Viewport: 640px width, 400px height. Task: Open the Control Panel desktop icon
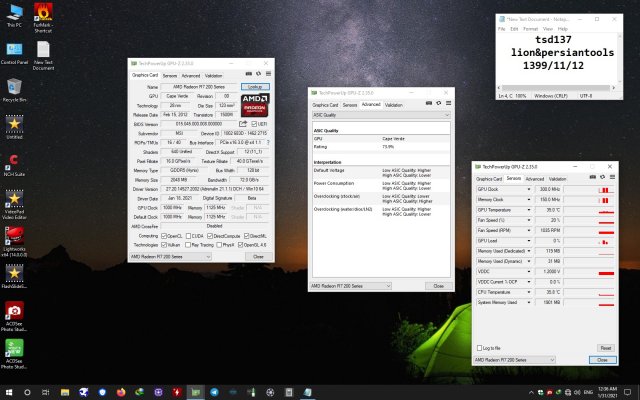pos(15,51)
